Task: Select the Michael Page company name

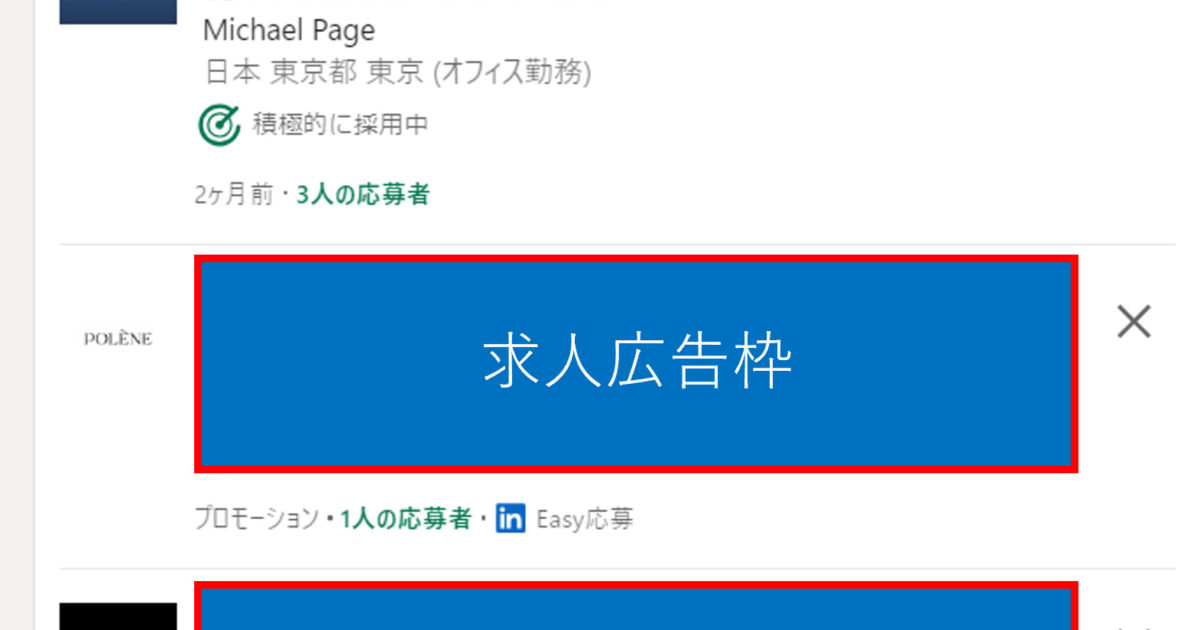Action: pyautogui.click(x=289, y=30)
